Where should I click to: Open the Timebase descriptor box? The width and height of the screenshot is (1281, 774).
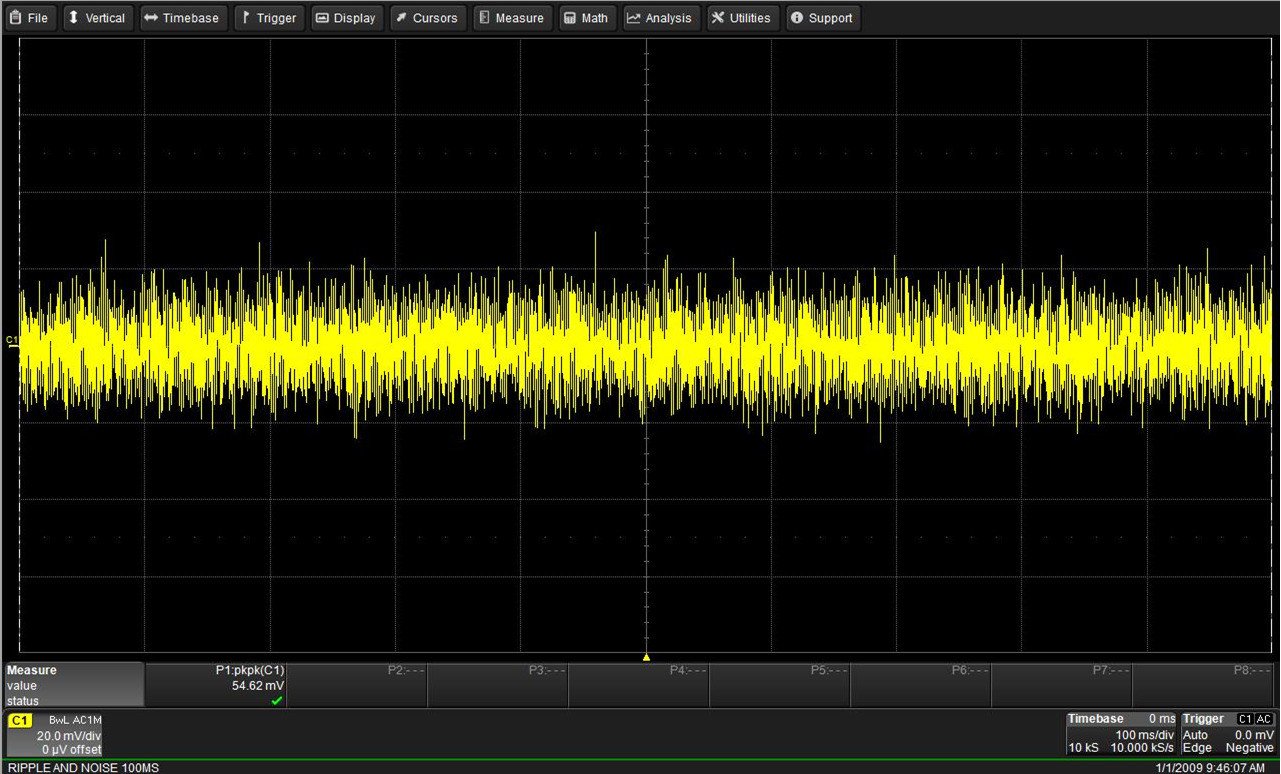1121,734
